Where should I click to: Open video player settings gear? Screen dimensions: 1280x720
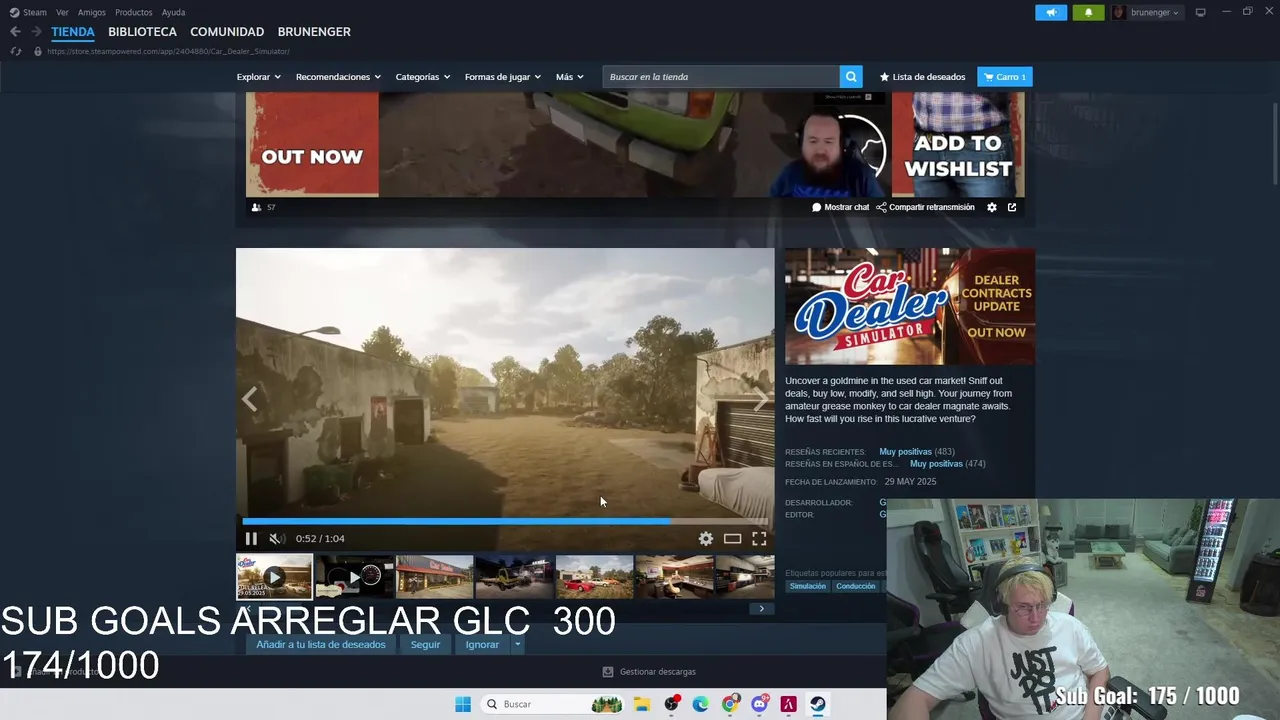coord(706,539)
